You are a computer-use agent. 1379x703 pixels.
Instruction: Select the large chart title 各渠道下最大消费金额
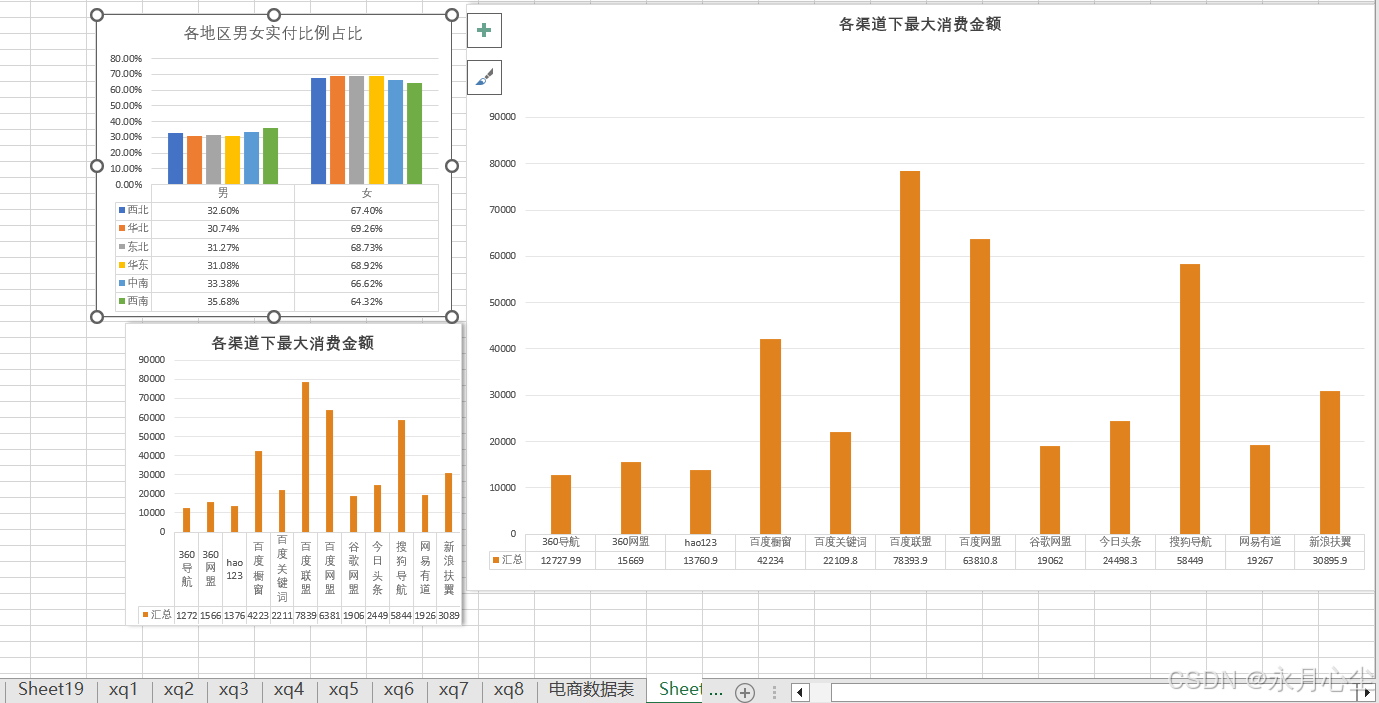[920, 24]
